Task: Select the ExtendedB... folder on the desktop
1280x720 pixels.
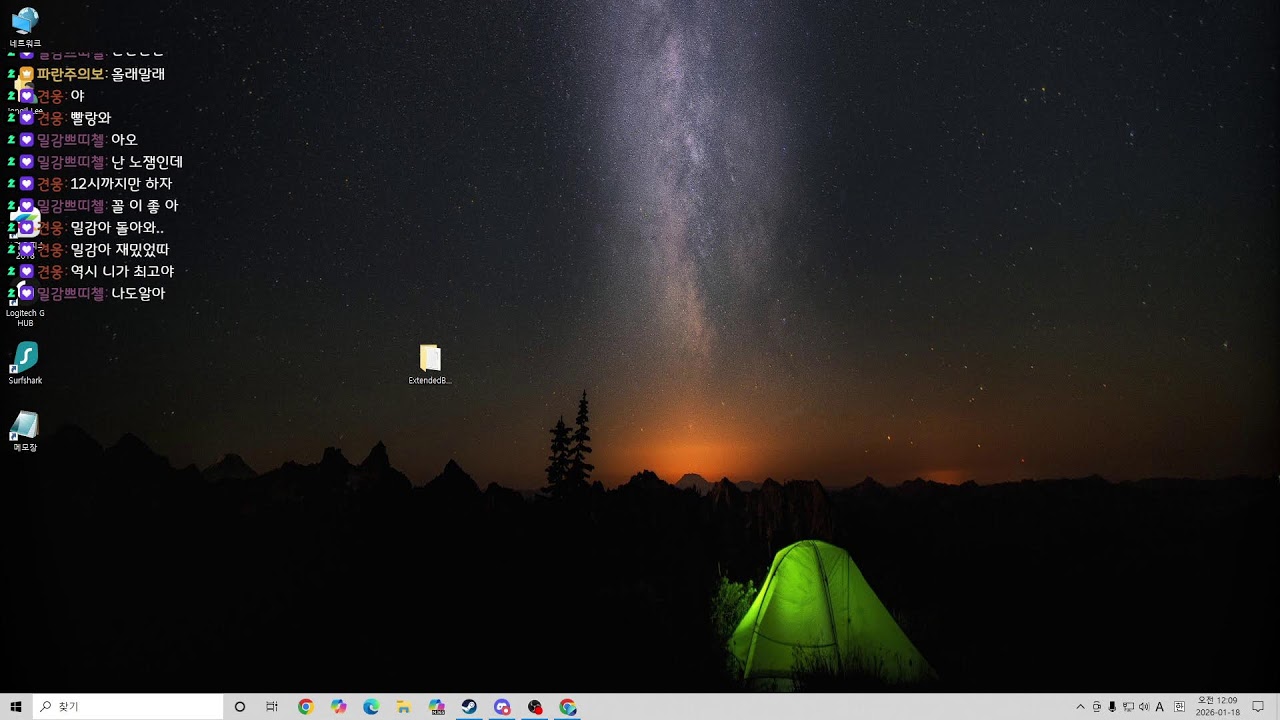Action: [x=430, y=365]
